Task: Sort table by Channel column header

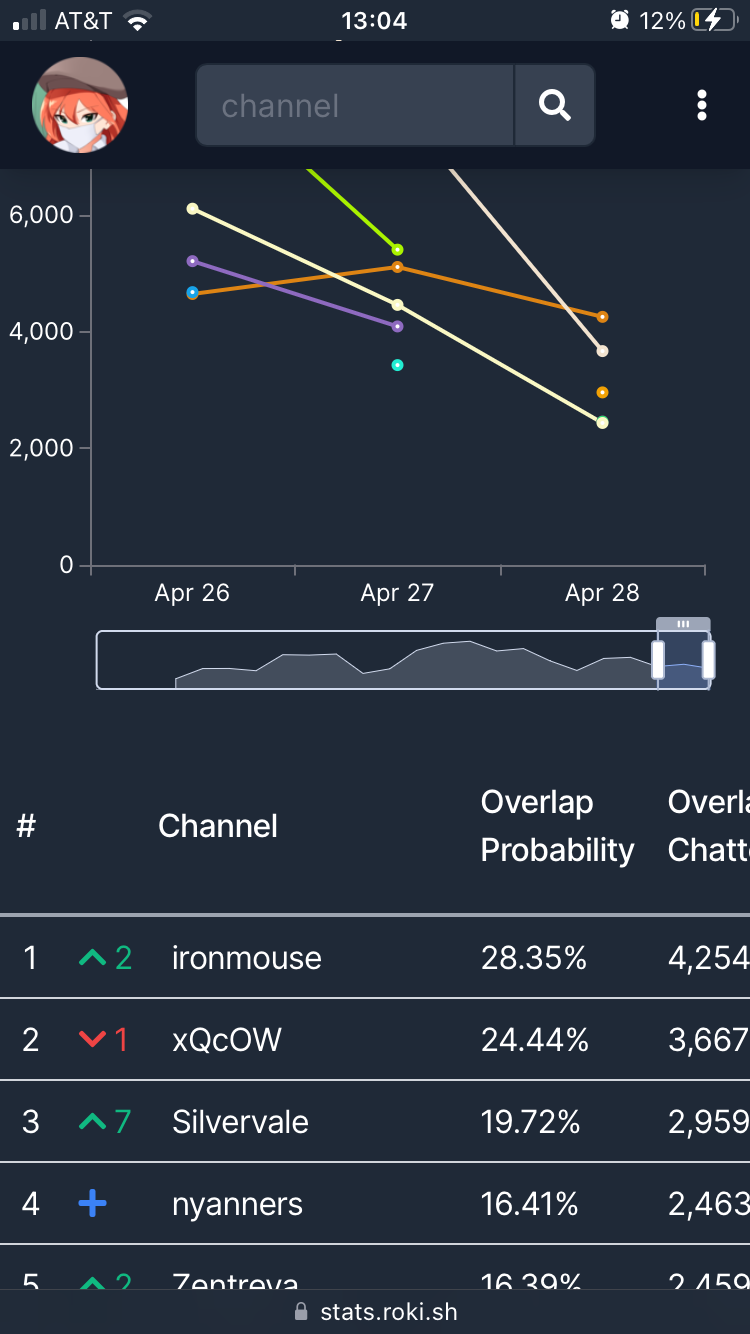Action: coord(218,826)
